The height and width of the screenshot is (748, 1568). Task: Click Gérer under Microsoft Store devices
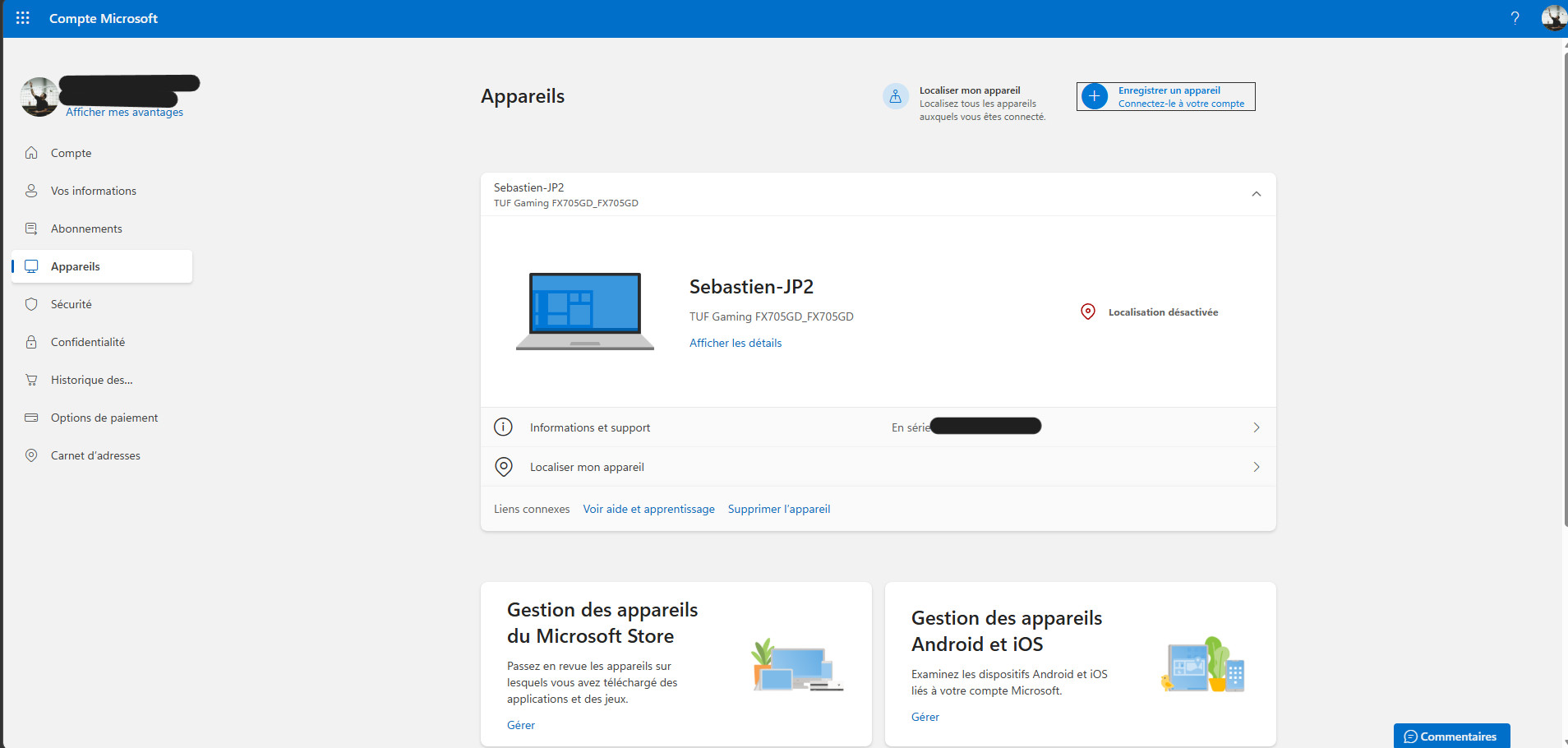pyautogui.click(x=521, y=725)
